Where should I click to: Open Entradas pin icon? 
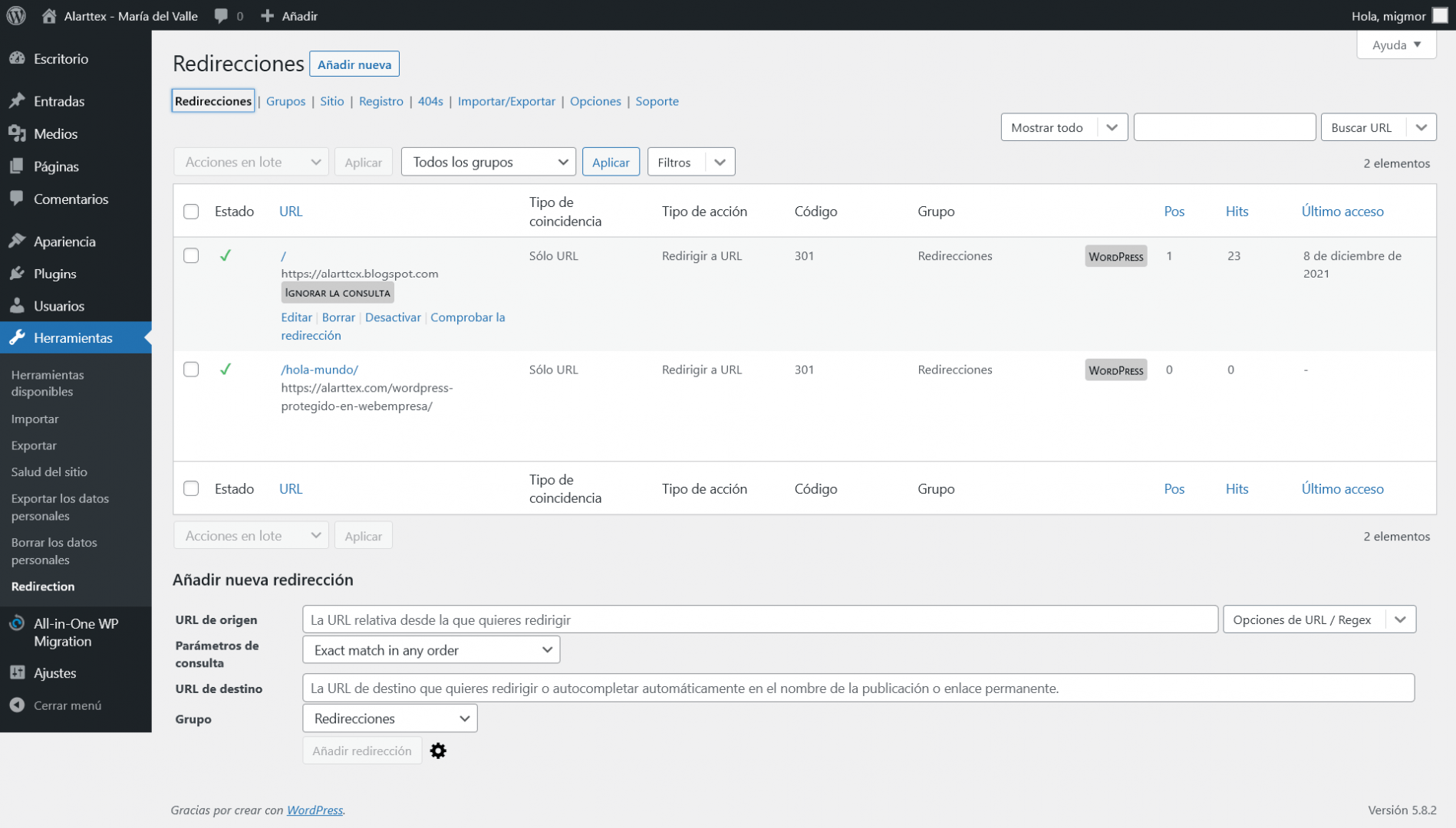(17, 100)
